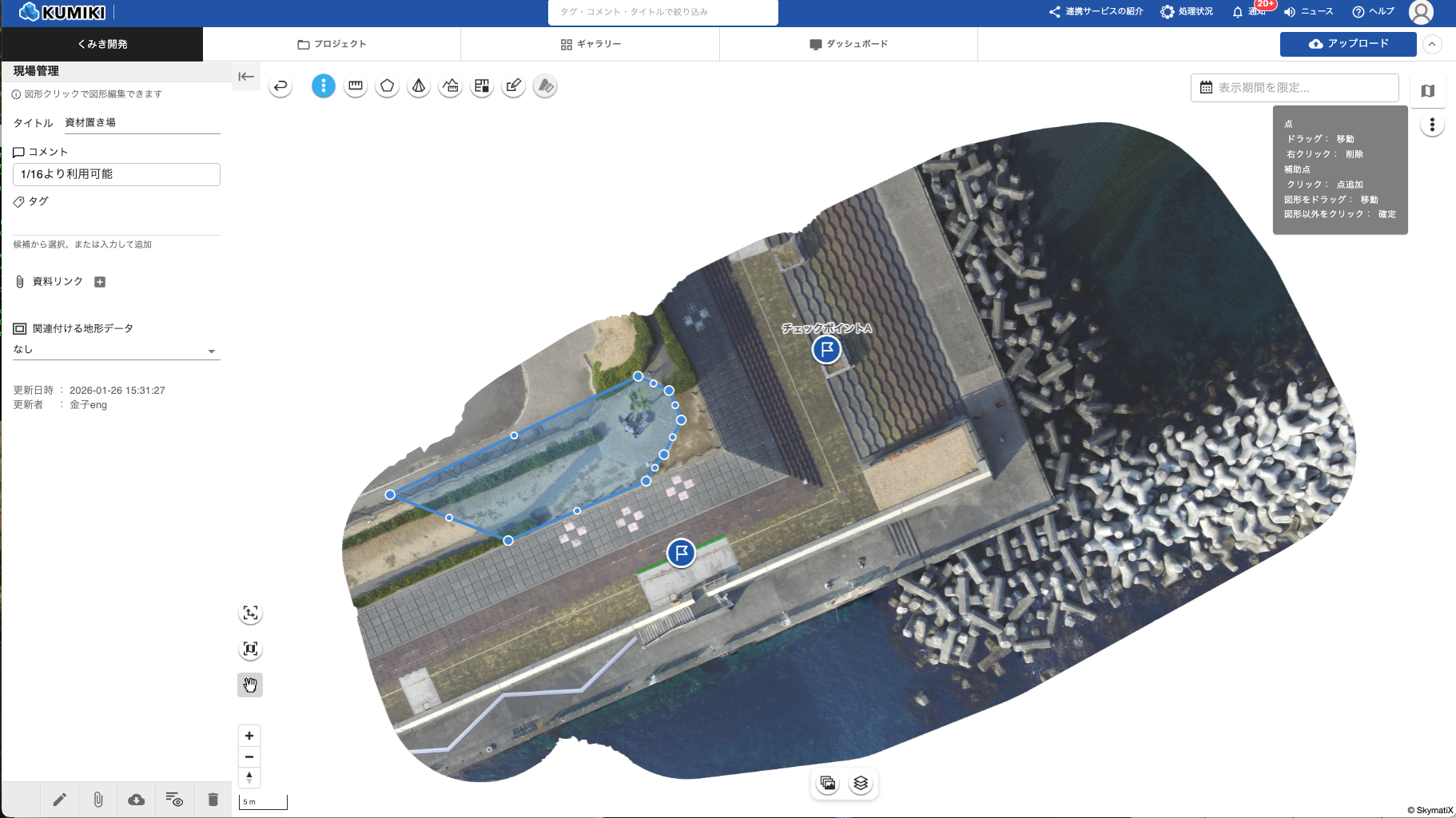Select the ruler distance measurement tool
Viewport: 1456px width, 818px height.
click(x=356, y=86)
